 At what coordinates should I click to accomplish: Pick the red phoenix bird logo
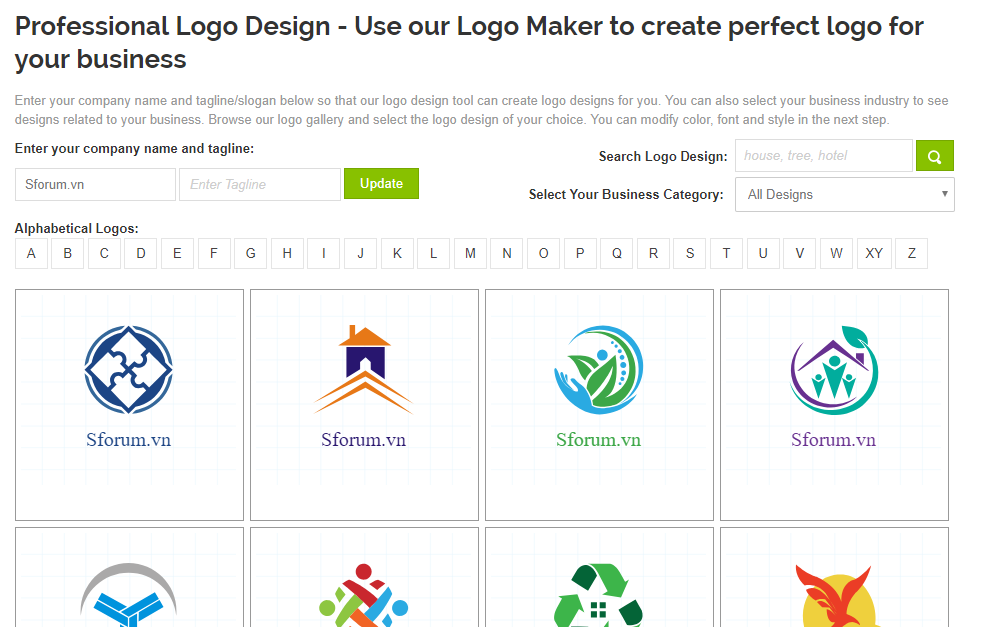tap(833, 595)
